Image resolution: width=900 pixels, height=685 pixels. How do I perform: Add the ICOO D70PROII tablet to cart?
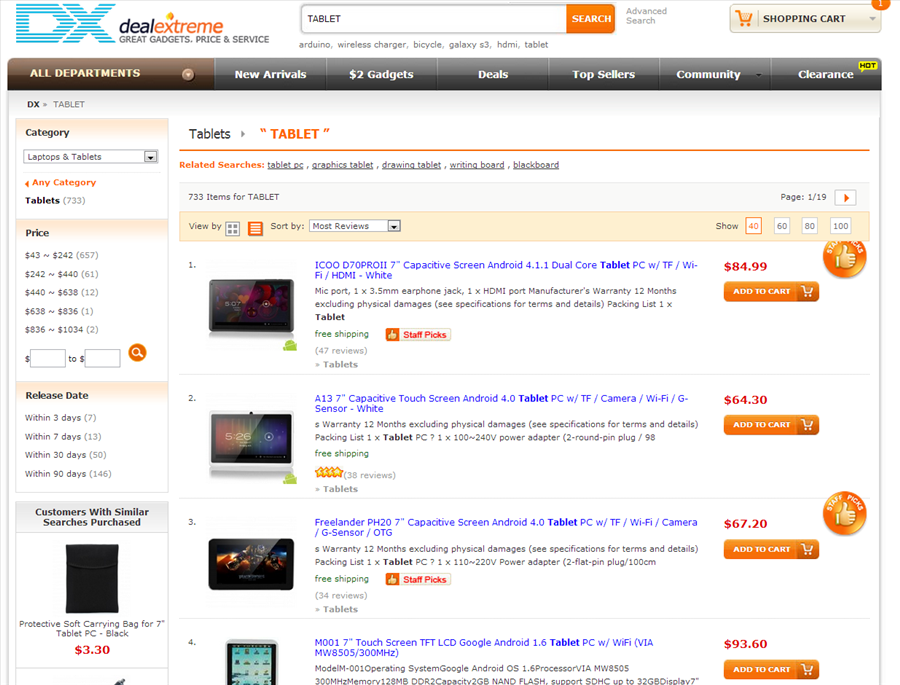pos(771,291)
